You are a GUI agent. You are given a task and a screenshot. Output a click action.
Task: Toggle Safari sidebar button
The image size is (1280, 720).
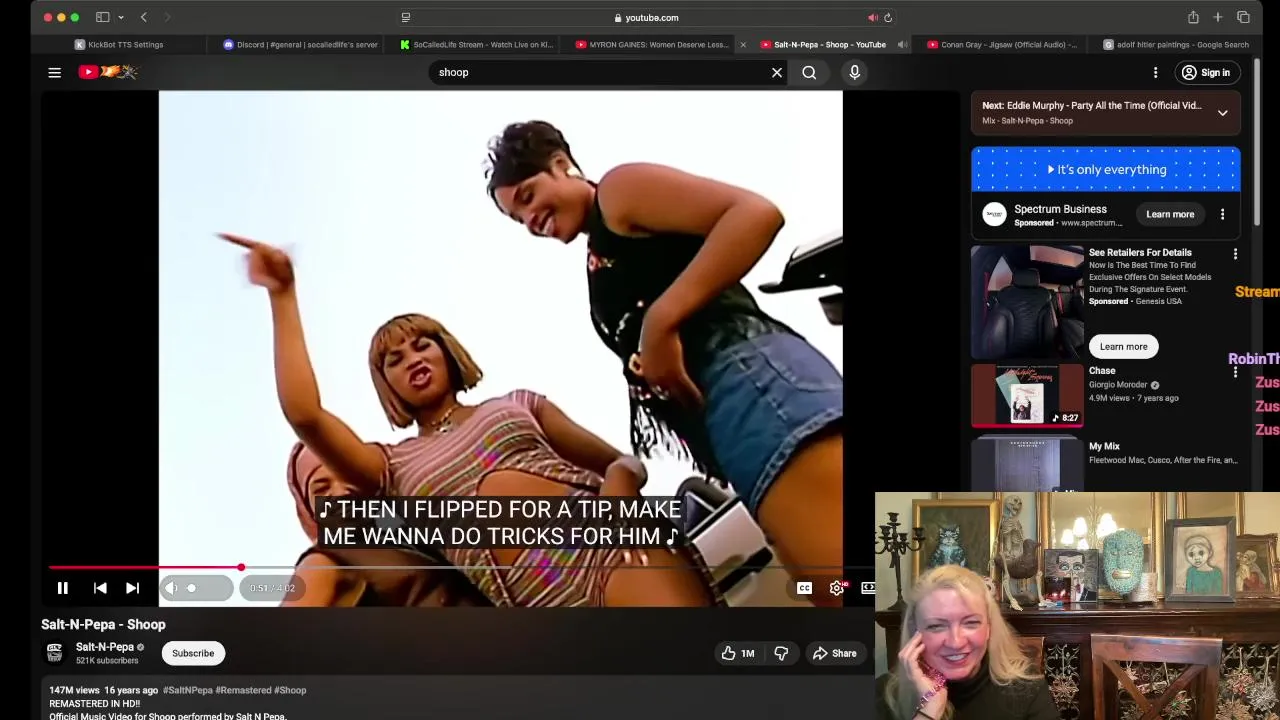102,17
